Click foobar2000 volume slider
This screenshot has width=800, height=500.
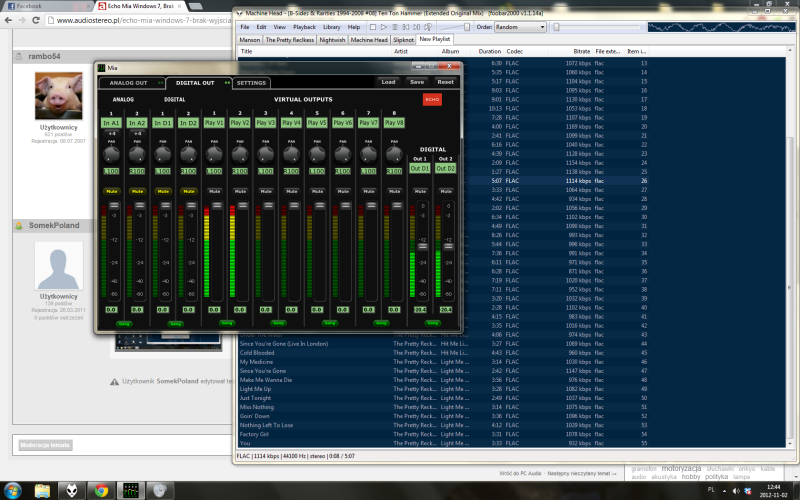(455, 27)
